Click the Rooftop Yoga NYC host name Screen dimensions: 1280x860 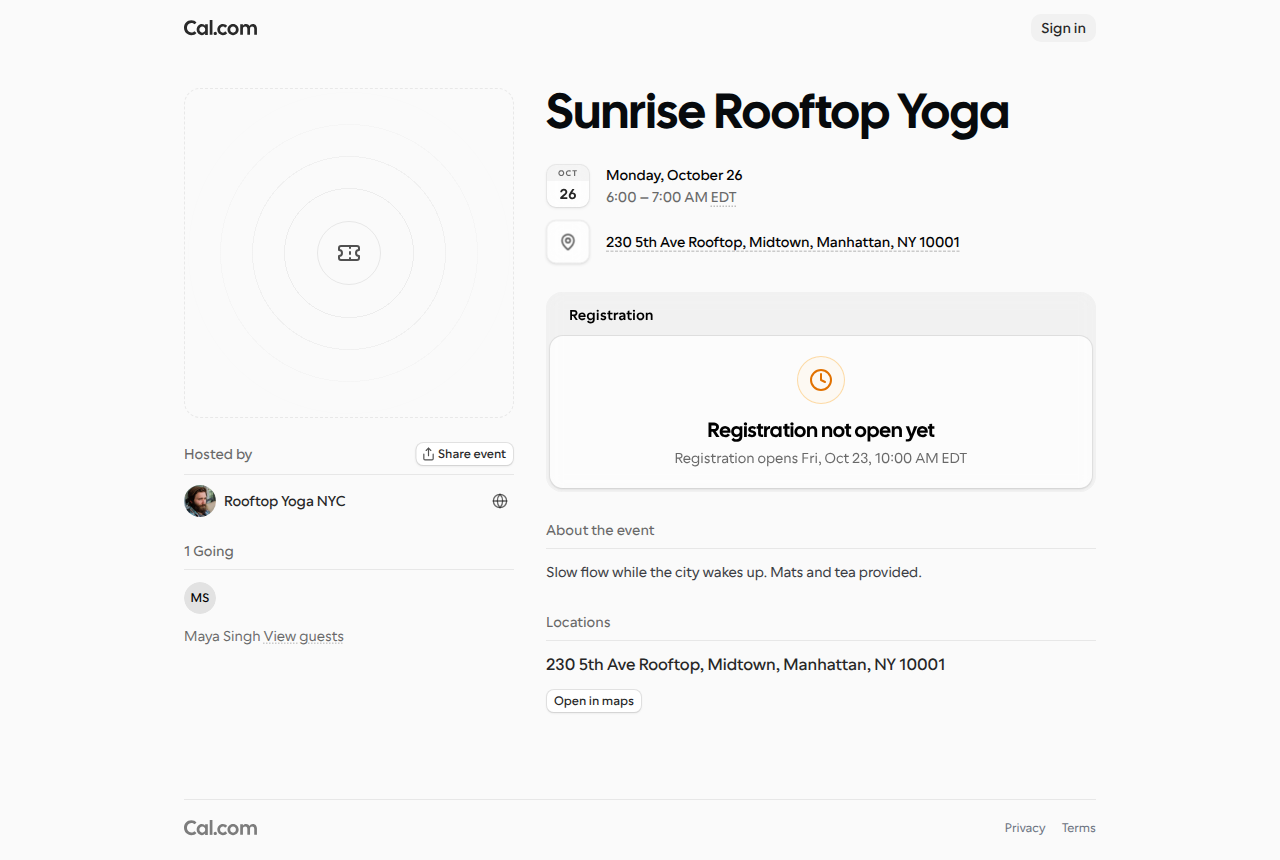(285, 501)
